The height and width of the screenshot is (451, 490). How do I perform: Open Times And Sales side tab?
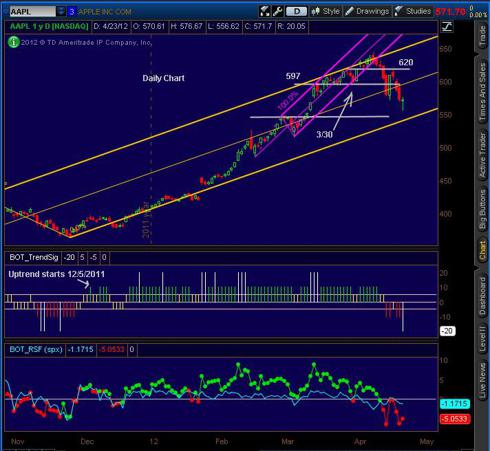tap(483, 92)
